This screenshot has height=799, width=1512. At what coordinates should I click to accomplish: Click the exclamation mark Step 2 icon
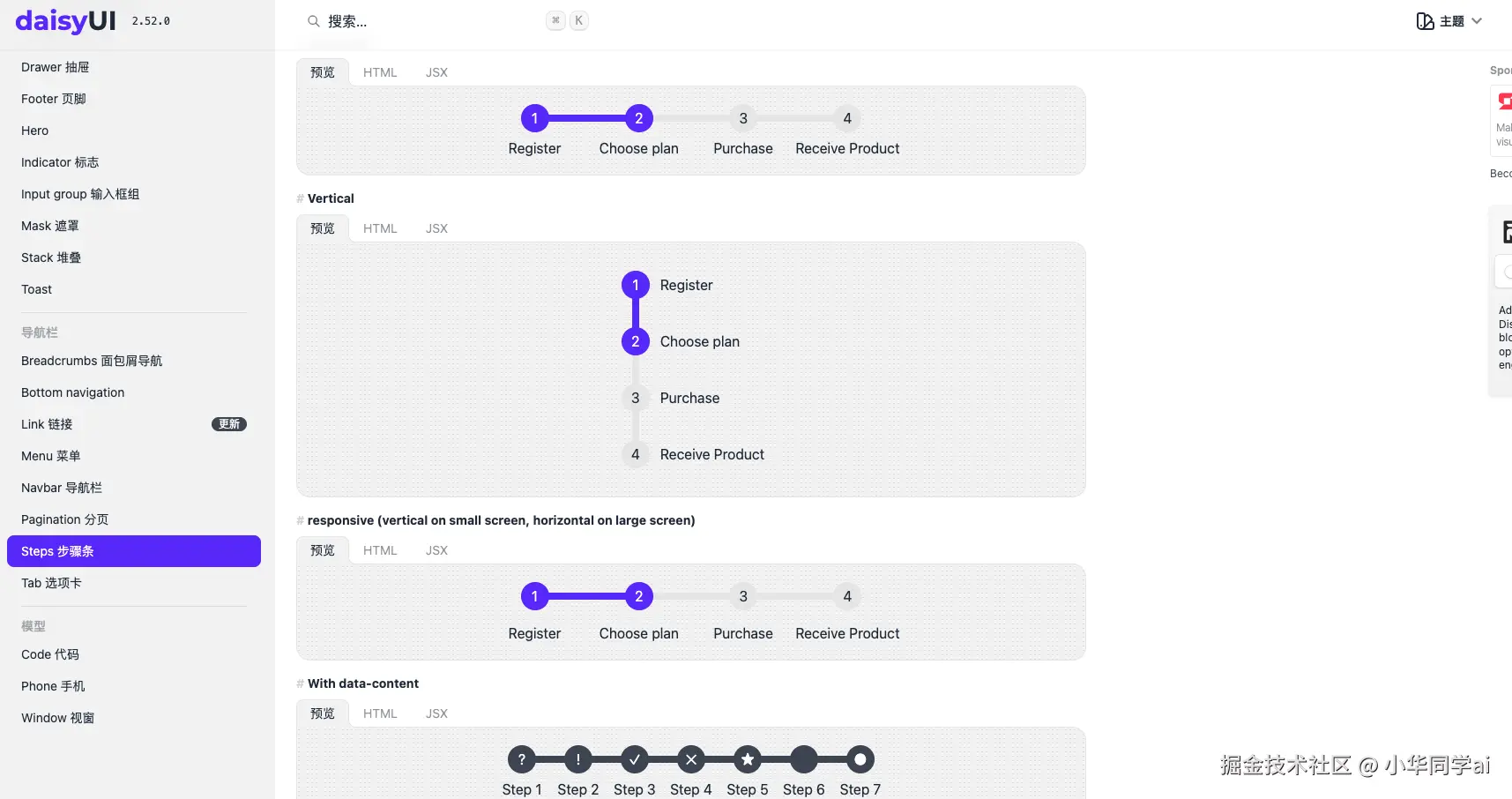pos(578,759)
